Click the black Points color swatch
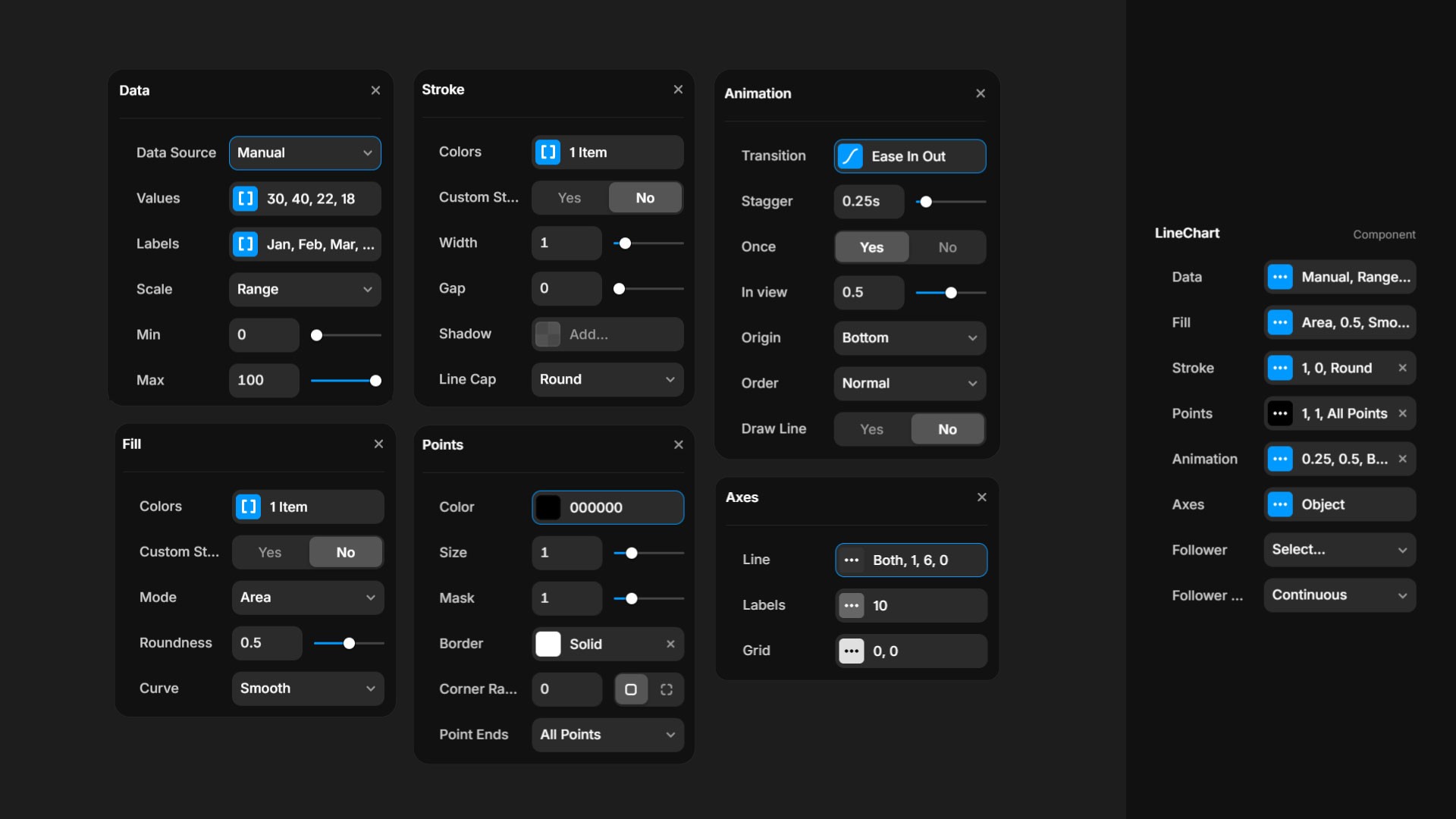 pyautogui.click(x=548, y=507)
